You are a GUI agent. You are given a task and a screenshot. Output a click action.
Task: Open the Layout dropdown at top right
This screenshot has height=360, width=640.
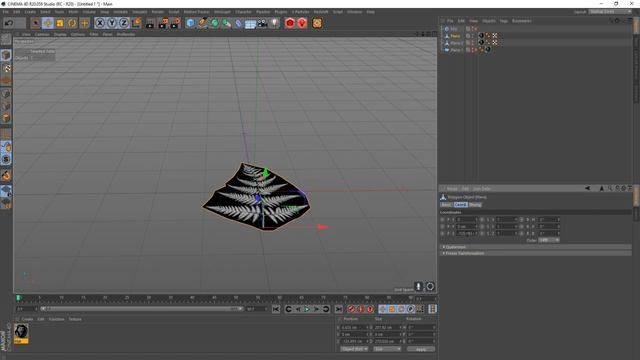pos(610,12)
